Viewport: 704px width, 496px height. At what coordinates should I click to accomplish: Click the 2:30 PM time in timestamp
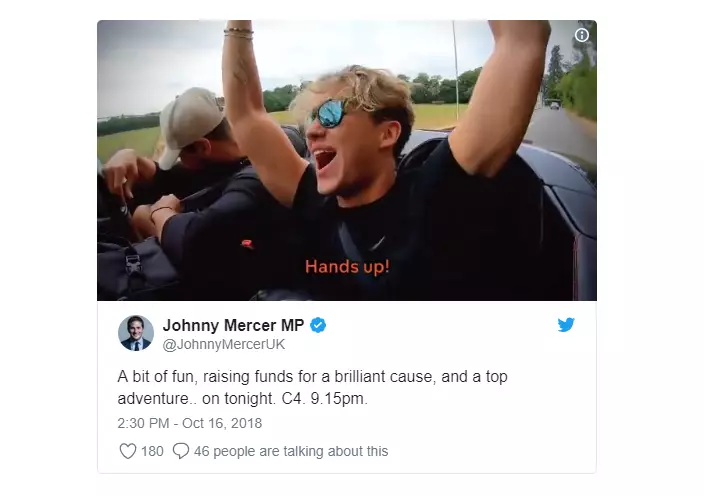[x=143, y=423]
